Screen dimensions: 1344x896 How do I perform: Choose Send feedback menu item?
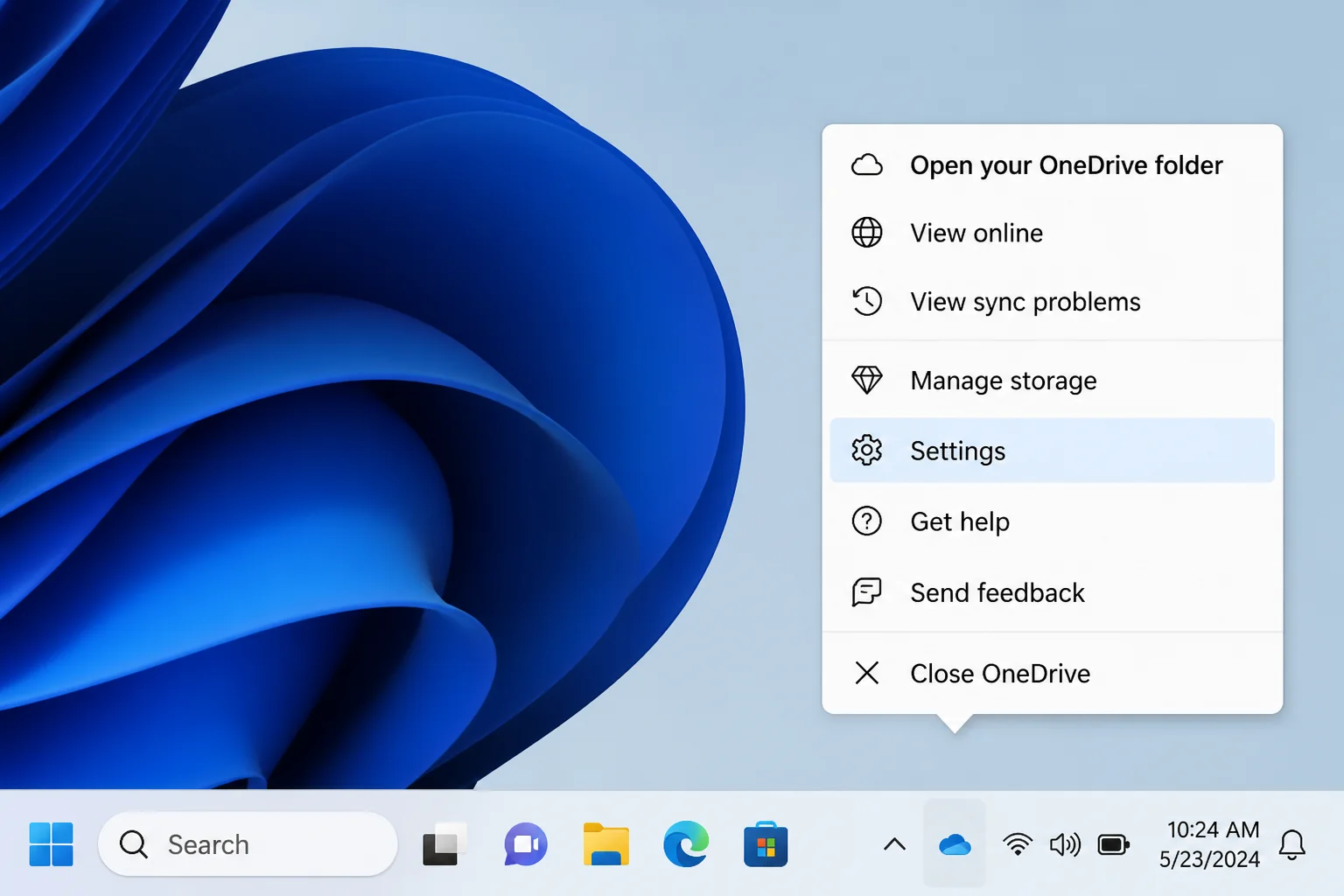pos(1052,592)
